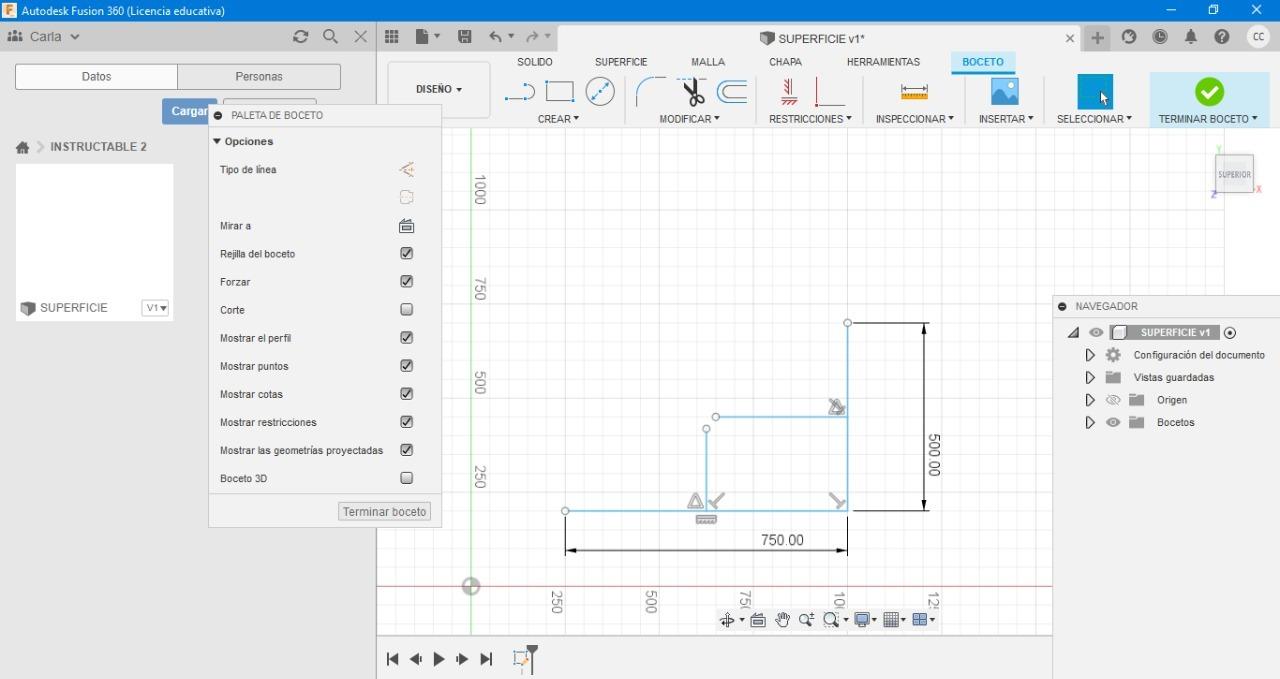Click the Terminar boceto button
The height and width of the screenshot is (679, 1280).
coord(385,512)
